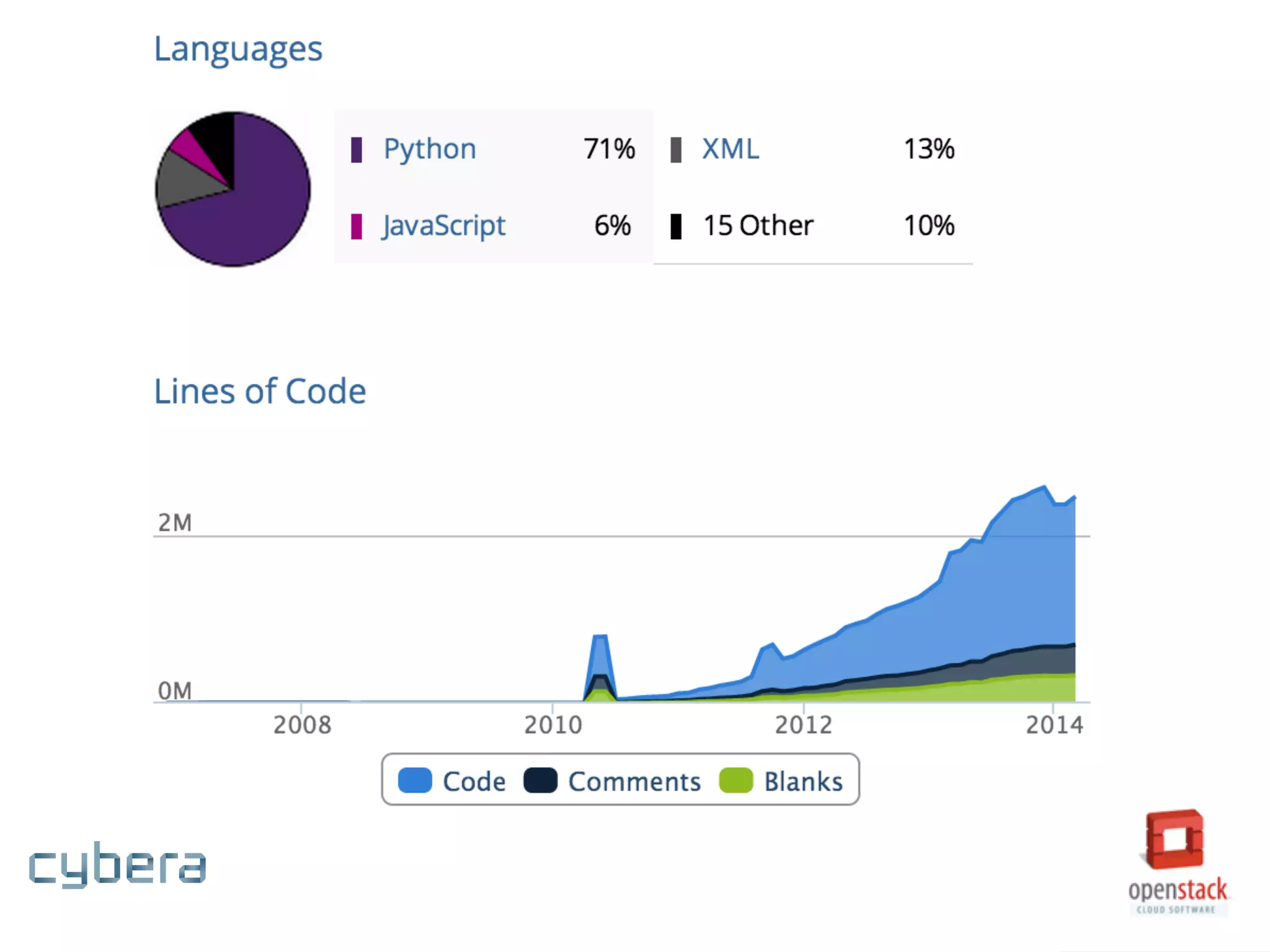Click the 2010 spike in the code chart
The width and height of the screenshot is (1270, 952).
(x=600, y=657)
